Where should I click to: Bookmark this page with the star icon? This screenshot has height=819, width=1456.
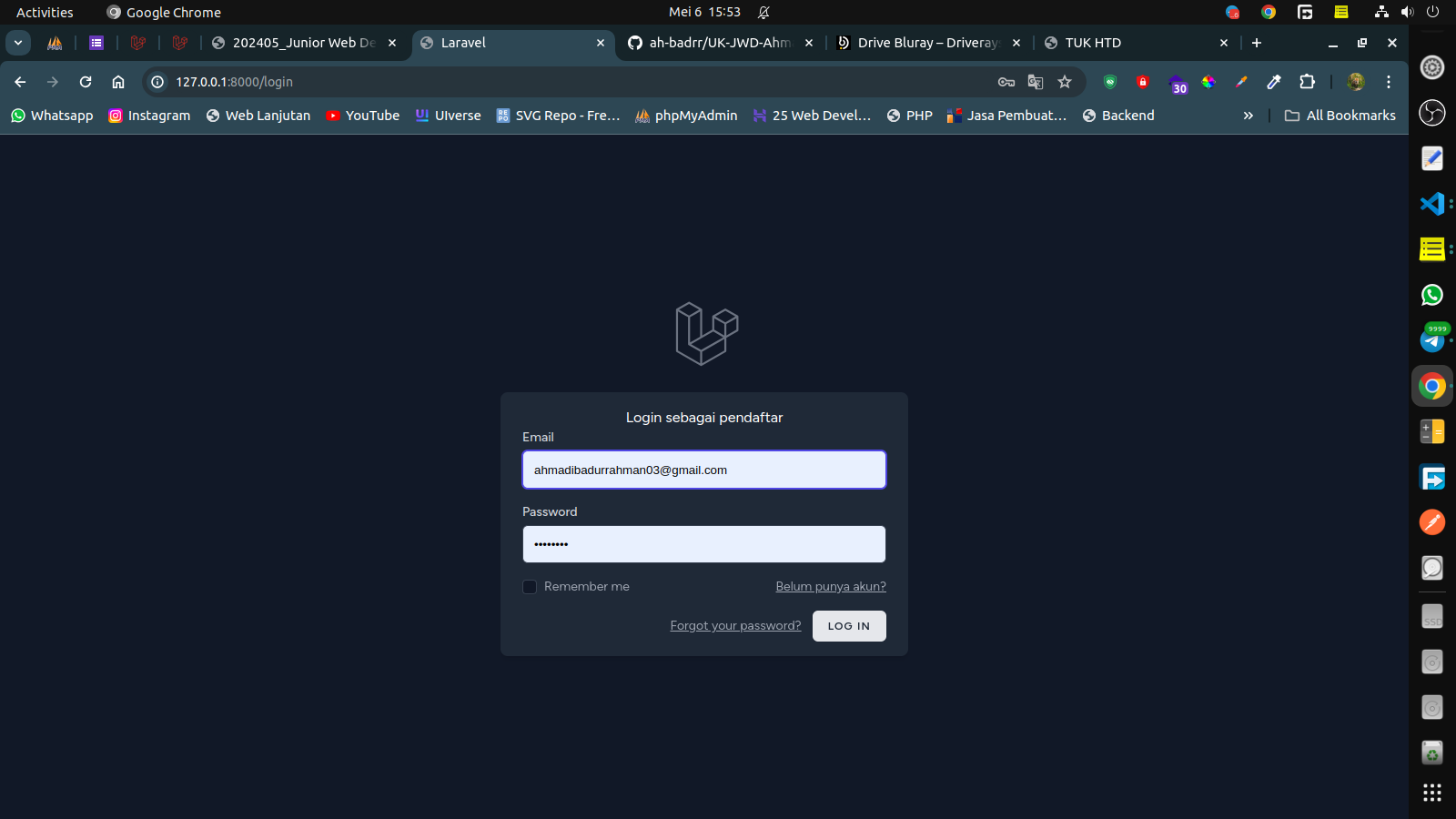click(x=1065, y=82)
